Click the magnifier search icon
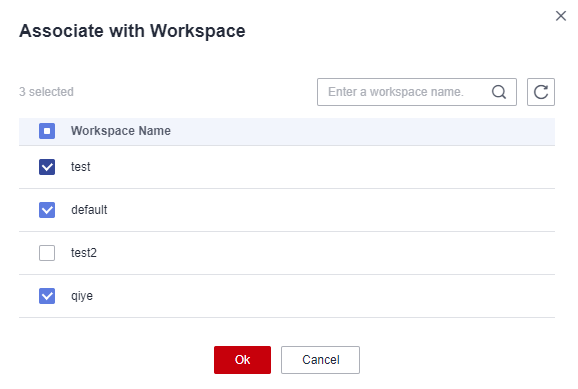 tap(499, 92)
